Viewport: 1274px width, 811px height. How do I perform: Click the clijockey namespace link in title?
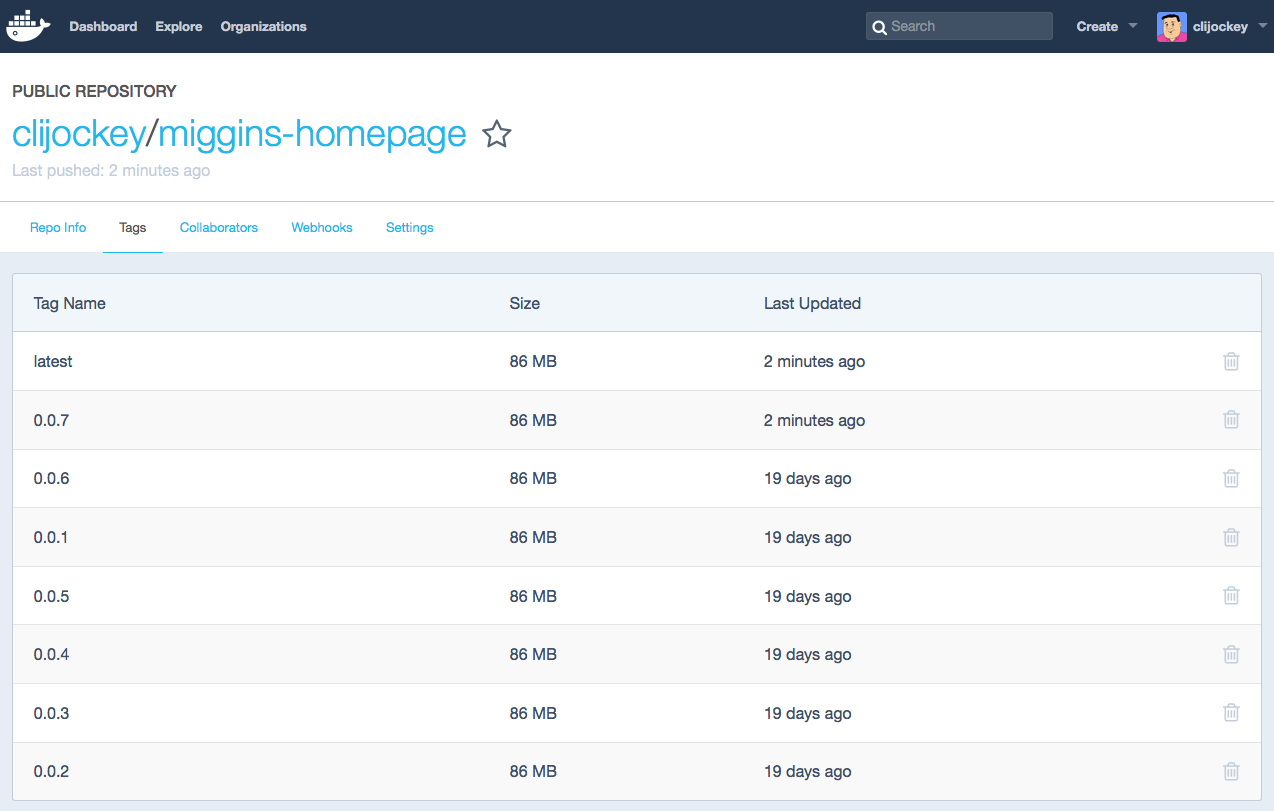point(78,134)
